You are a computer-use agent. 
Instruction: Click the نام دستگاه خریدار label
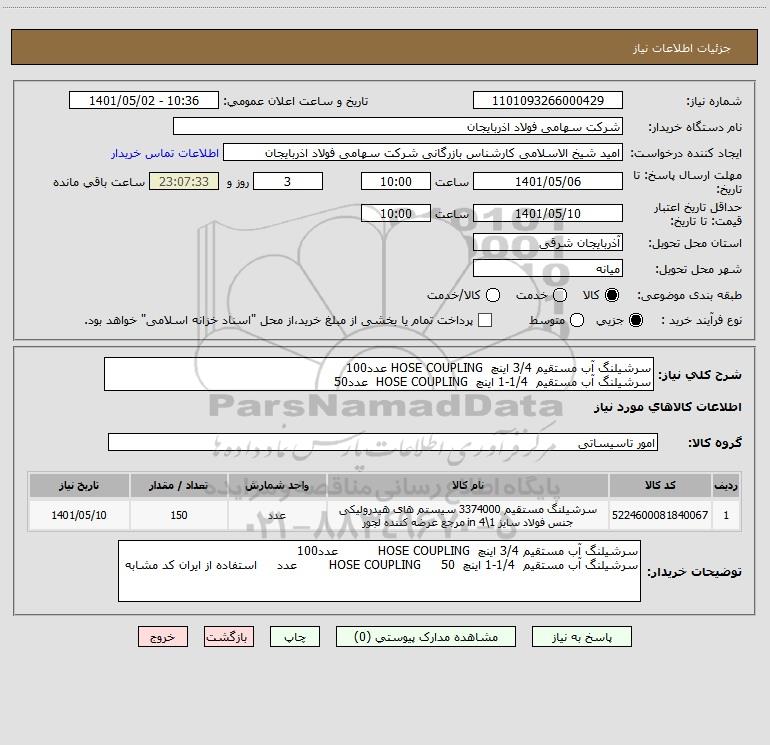[695, 127]
